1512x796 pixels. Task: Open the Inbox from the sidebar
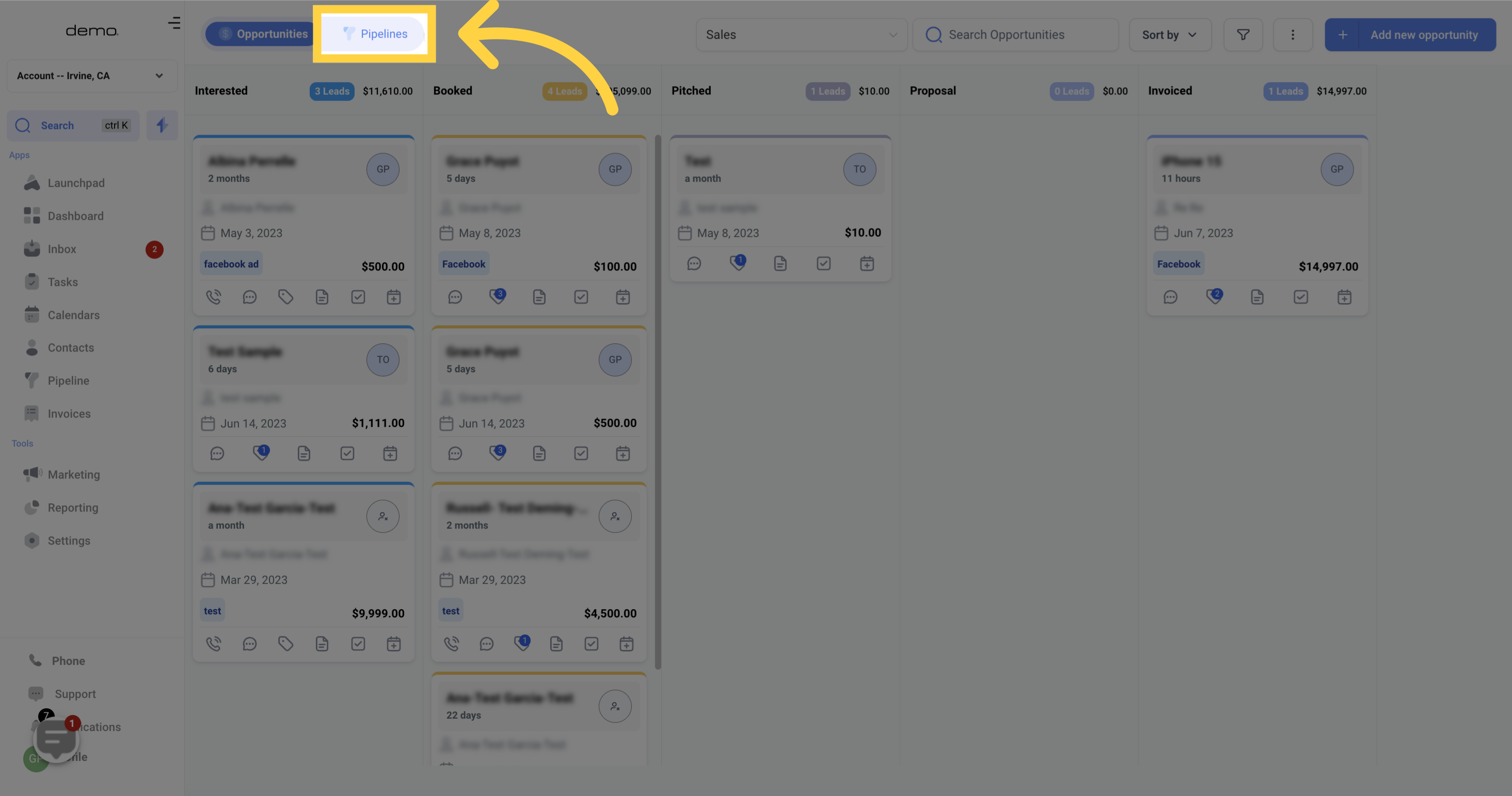click(x=61, y=249)
